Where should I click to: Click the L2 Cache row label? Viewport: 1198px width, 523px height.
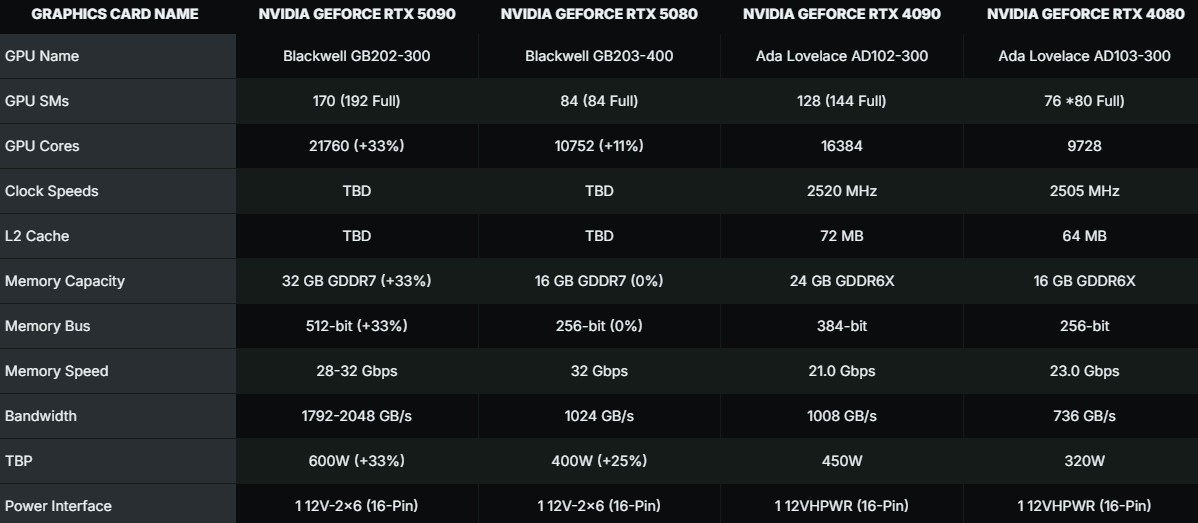click(x=37, y=236)
